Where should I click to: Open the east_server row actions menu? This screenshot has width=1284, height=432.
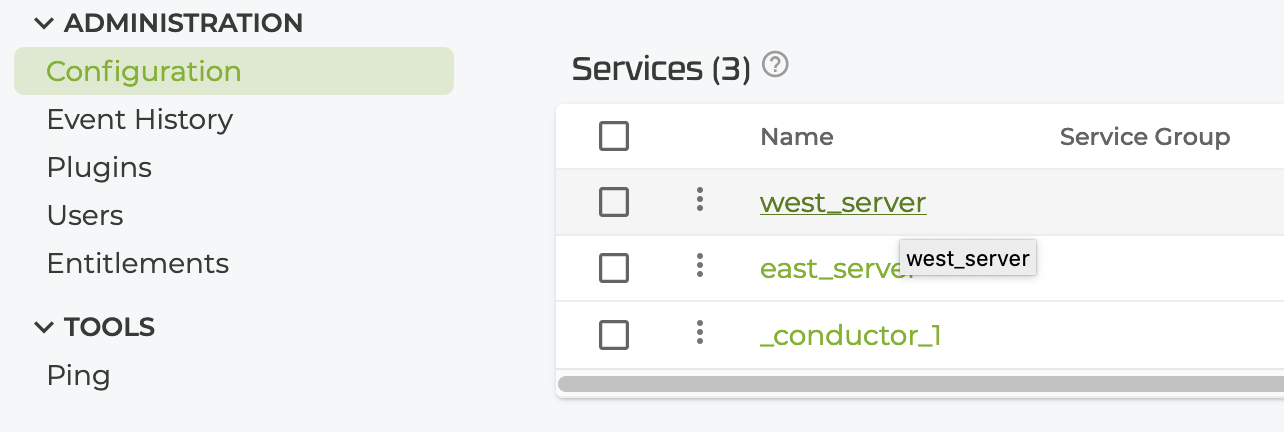tap(700, 266)
